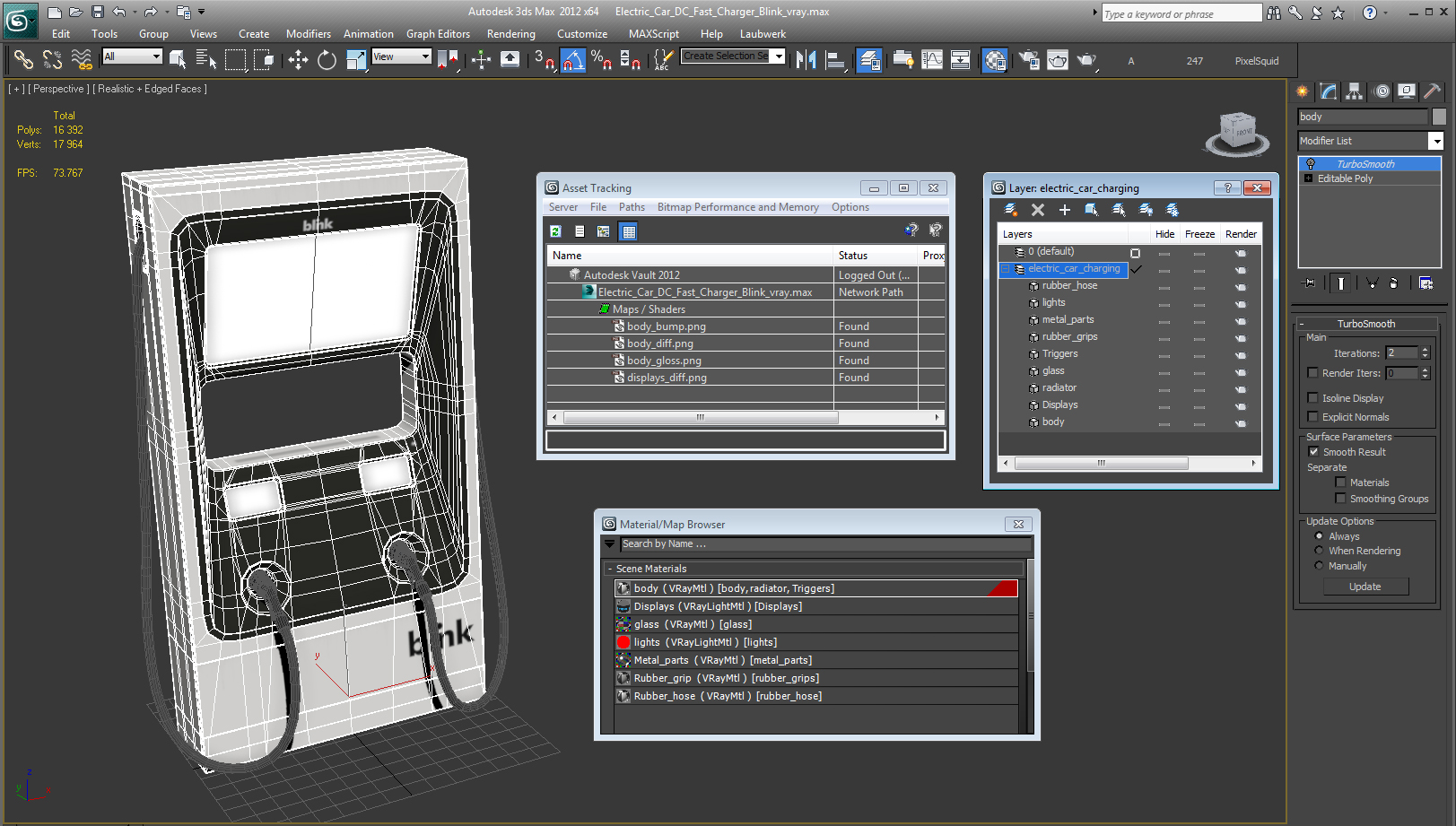Open Manage Layers from main toolbar
Viewport: 1456px width, 826px height.
pos(868,60)
